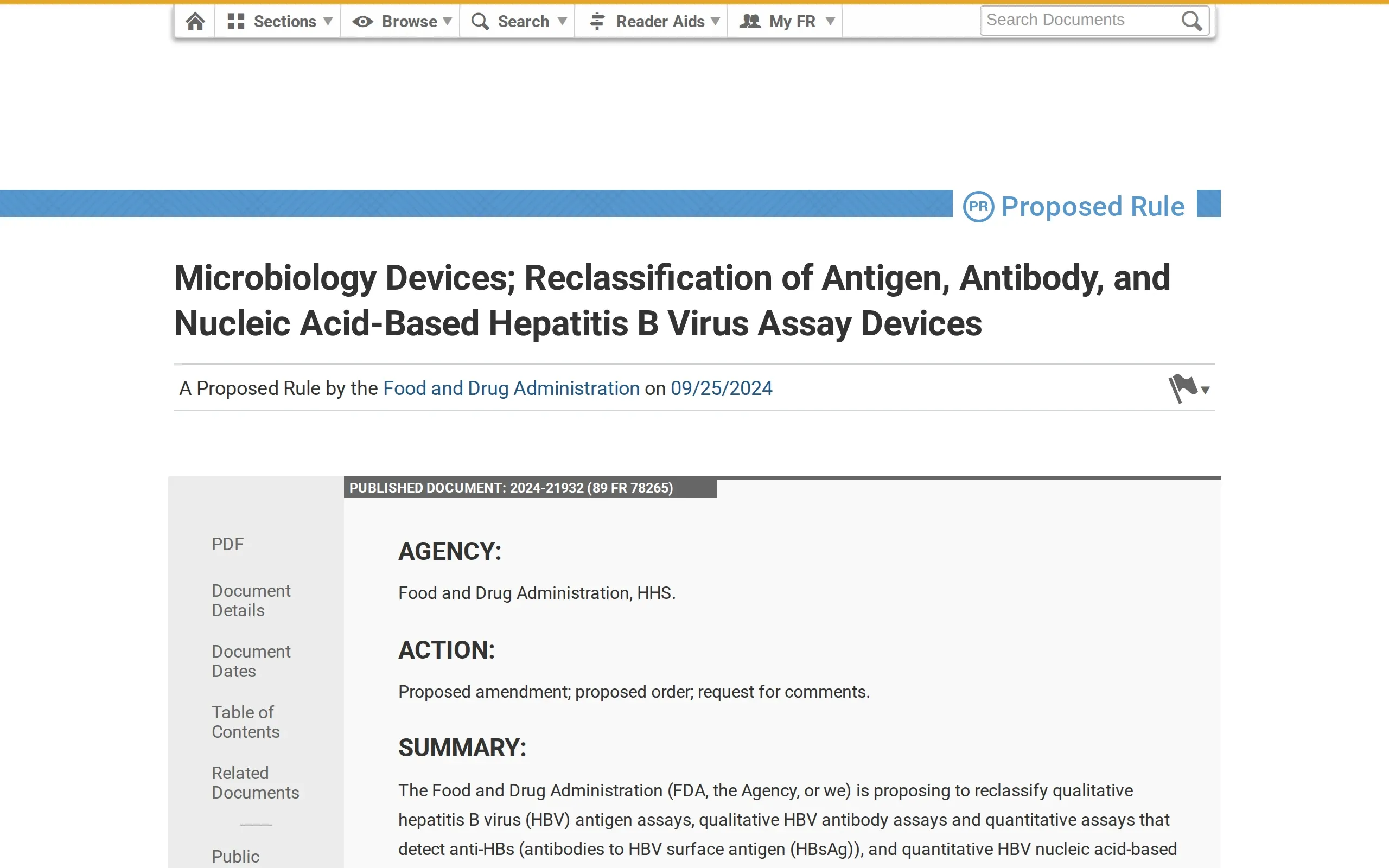Open the Browse menu
Screen dimensions: 1389x868
click(x=400, y=21)
